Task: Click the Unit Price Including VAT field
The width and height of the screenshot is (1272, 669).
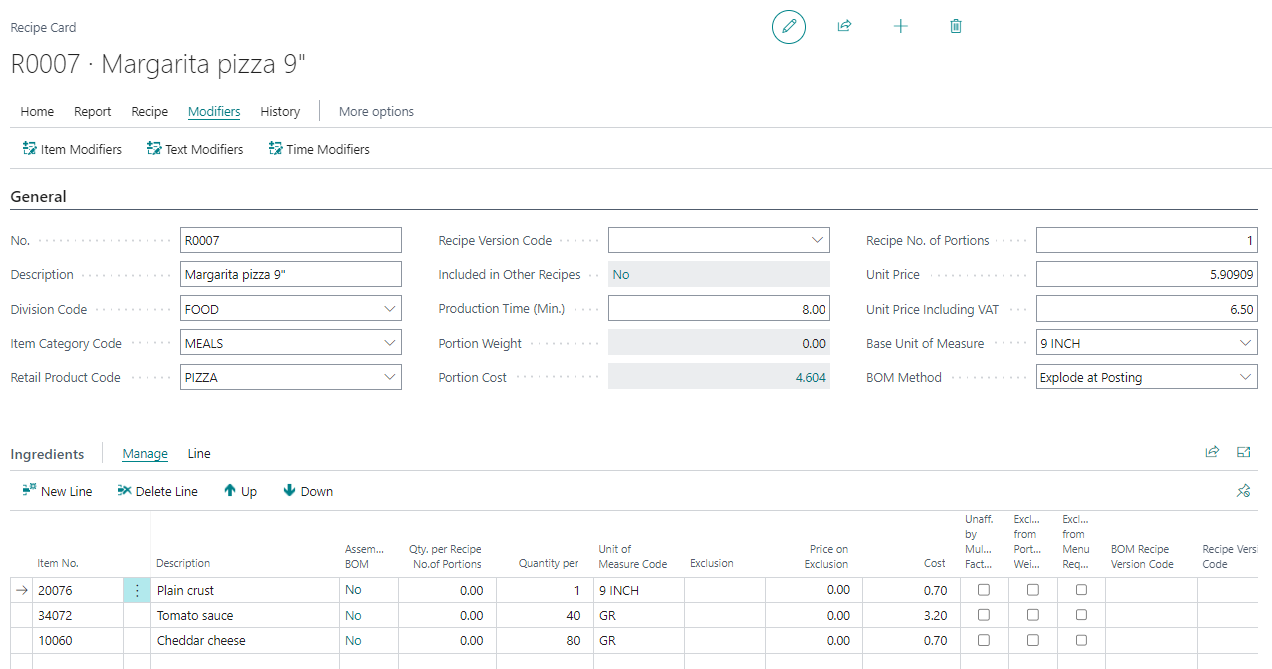Action: click(1146, 310)
